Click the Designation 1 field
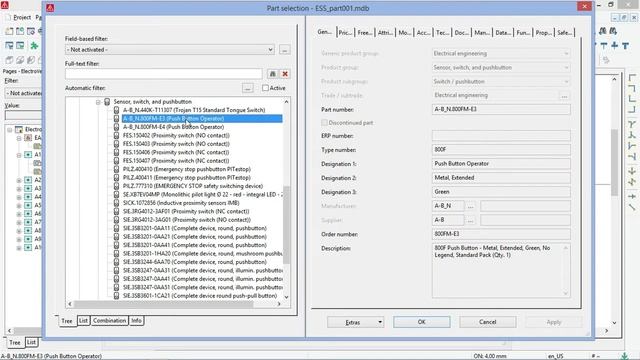The image size is (640, 360). (501, 164)
